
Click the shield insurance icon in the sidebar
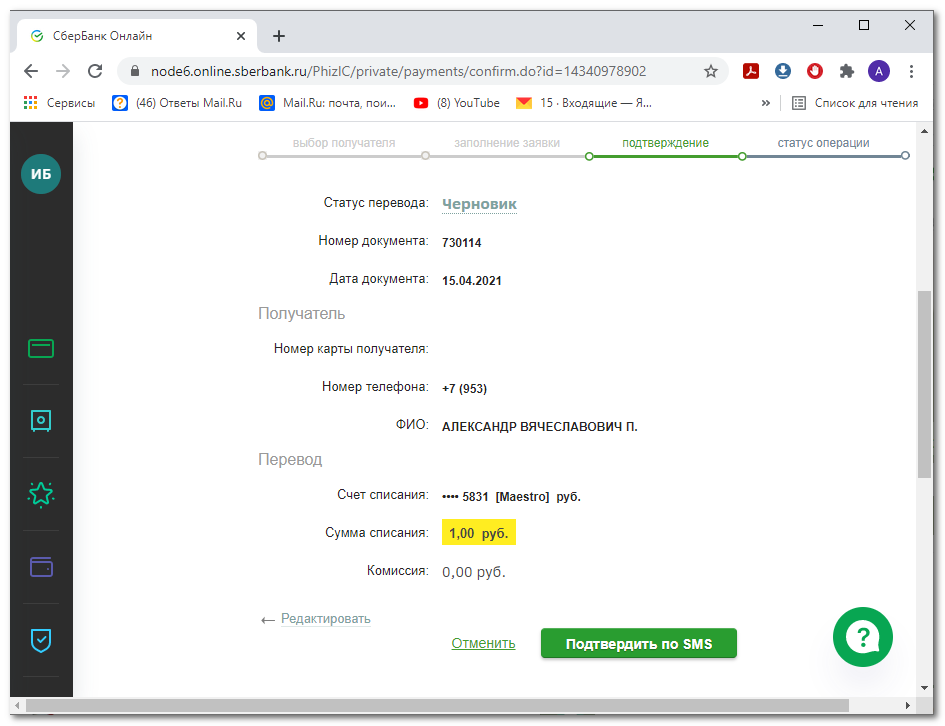pyautogui.click(x=41, y=640)
